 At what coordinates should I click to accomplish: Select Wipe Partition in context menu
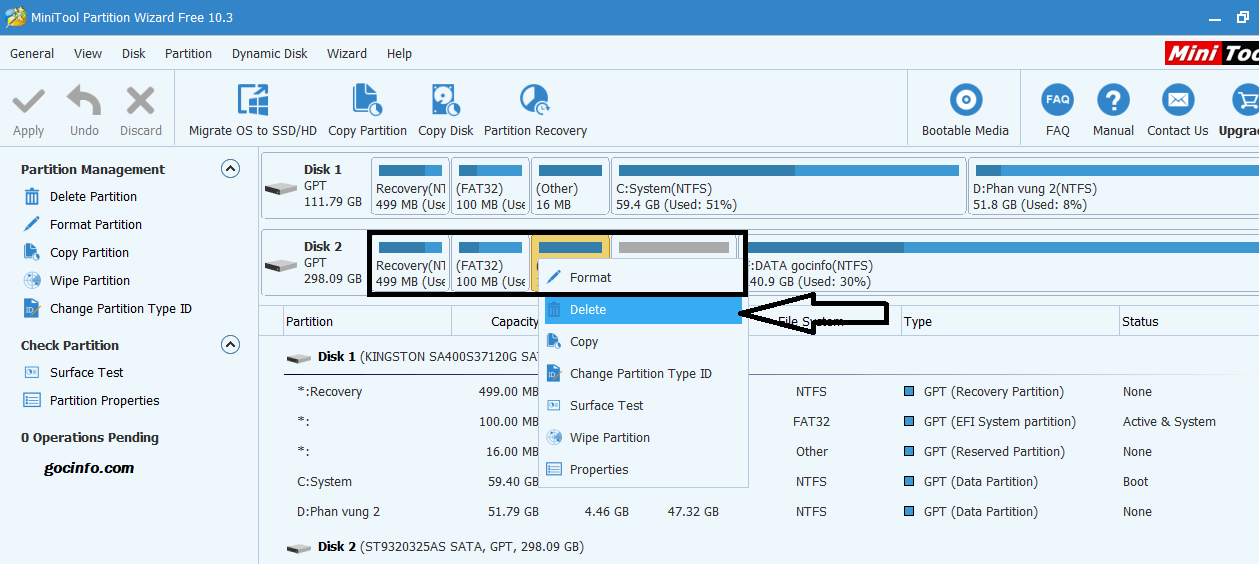[x=609, y=438]
